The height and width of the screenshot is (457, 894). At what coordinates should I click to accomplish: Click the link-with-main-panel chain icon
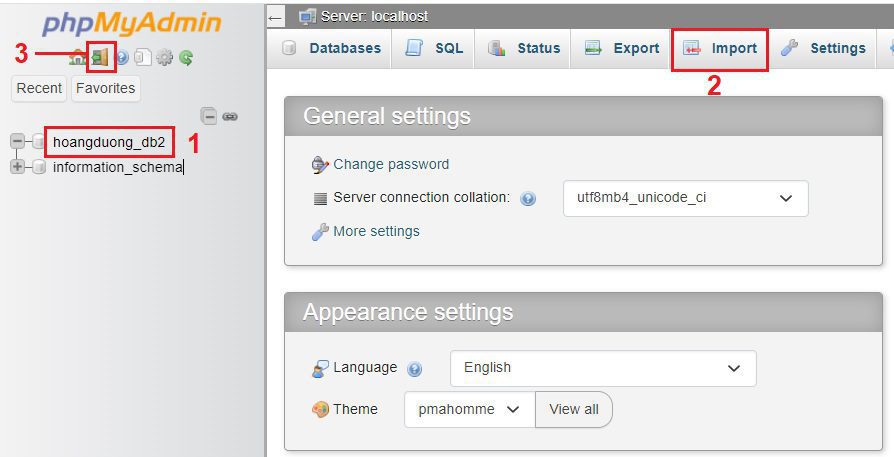coord(230,116)
